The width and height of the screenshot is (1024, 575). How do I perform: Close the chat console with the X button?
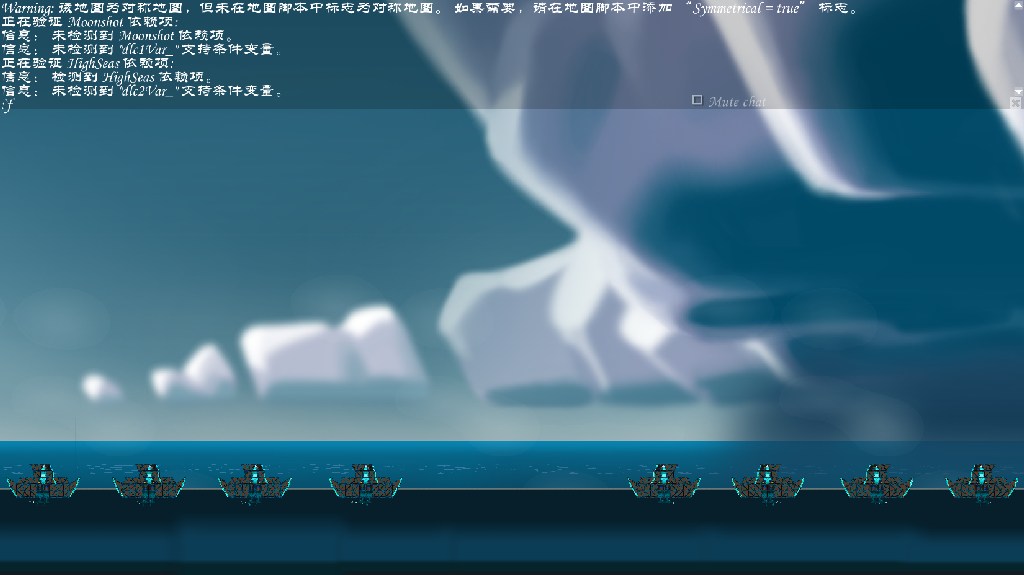pos(1016,103)
